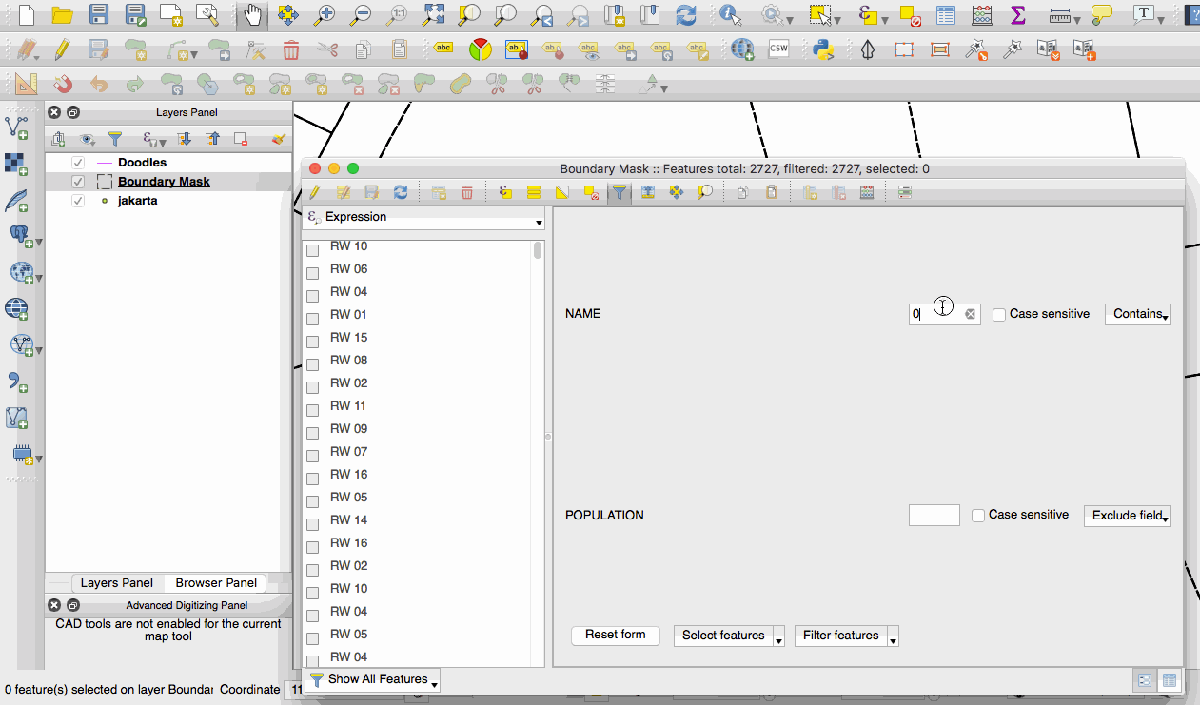Viewport: 1200px width, 705px height.
Task: Open the Exclude field dropdown for POPULATION
Action: coord(1127,516)
